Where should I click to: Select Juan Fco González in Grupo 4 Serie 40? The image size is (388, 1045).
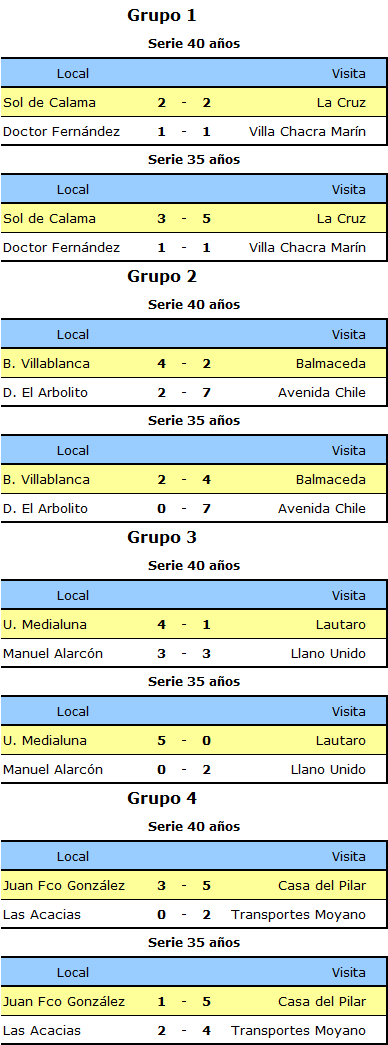64,886
